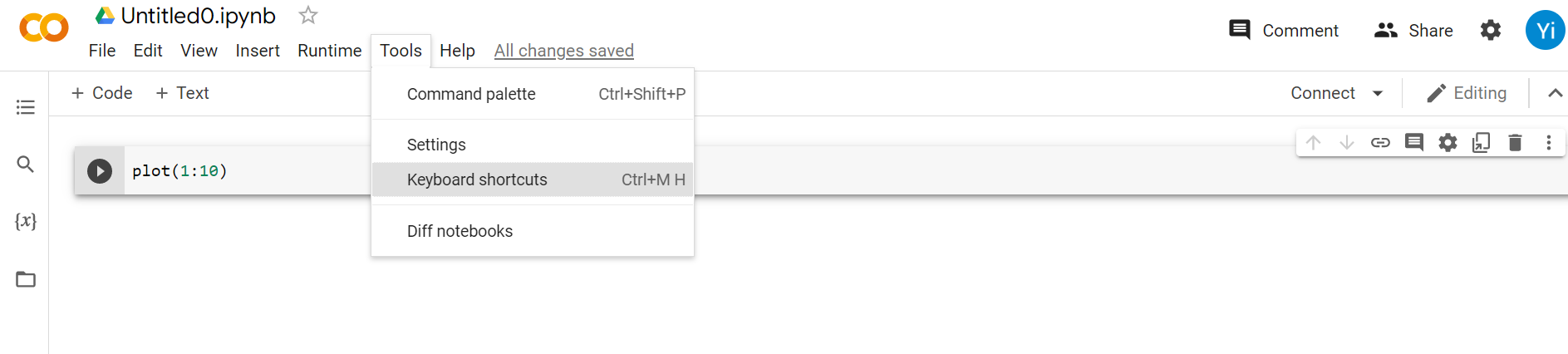The width and height of the screenshot is (1568, 354).
Task: Open the cell's more actions menu
Action: (x=1548, y=143)
